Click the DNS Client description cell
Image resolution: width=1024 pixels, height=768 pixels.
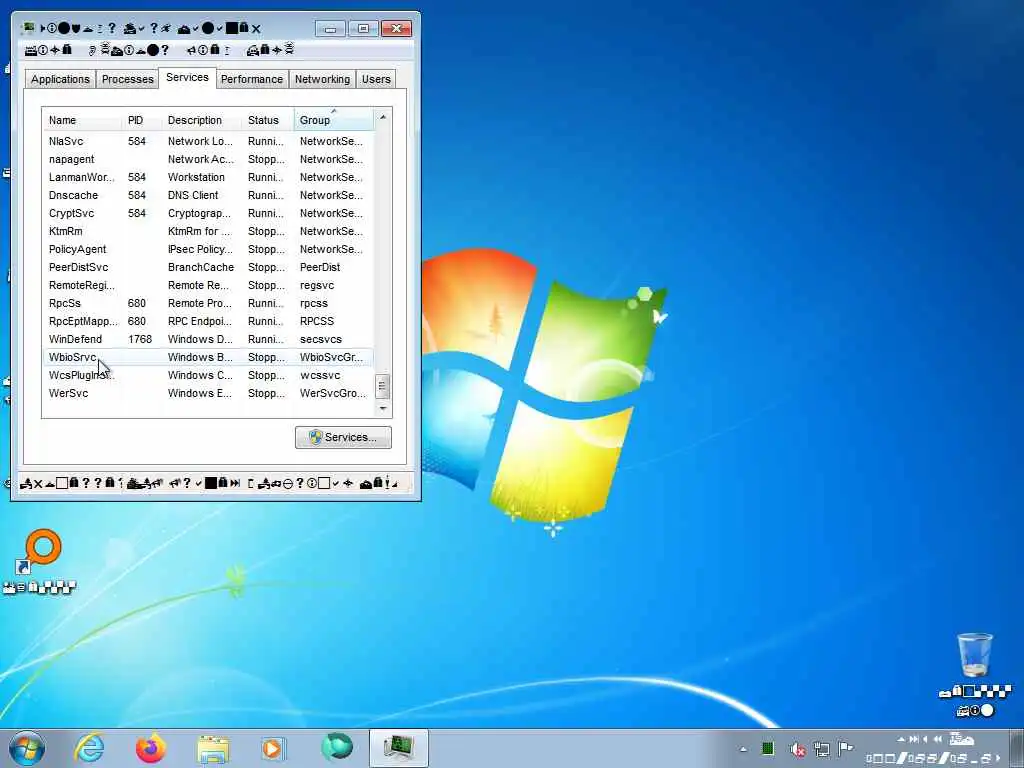click(x=193, y=195)
